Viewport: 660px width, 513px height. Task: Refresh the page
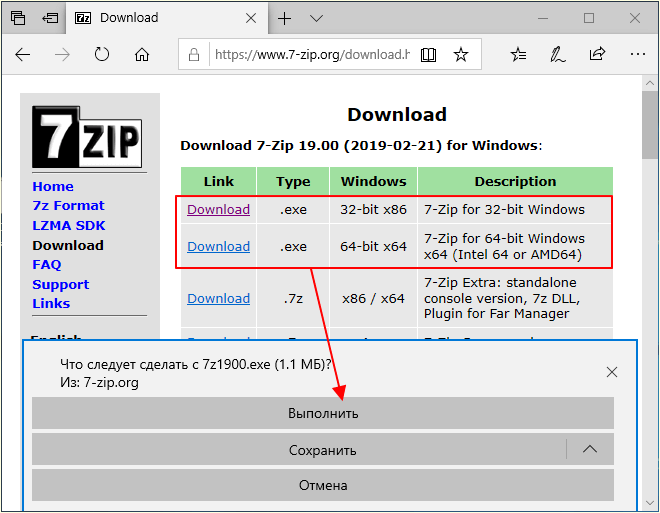(x=102, y=54)
